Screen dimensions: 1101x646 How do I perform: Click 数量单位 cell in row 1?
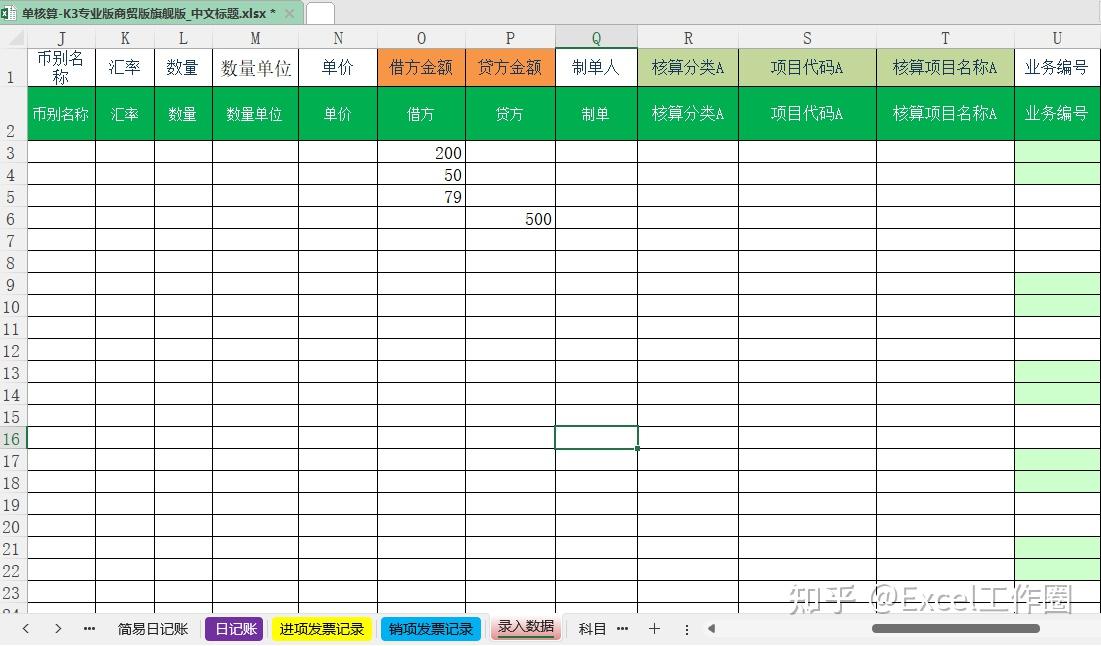pyautogui.click(x=256, y=67)
